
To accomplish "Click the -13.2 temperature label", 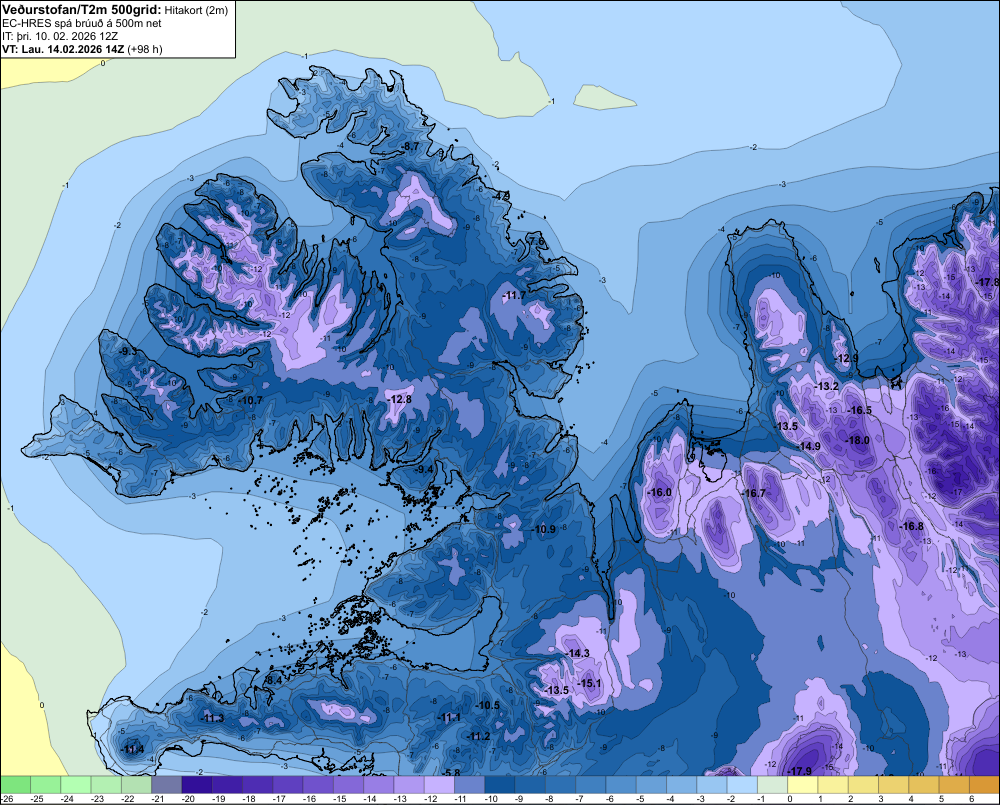I will (x=827, y=387).
